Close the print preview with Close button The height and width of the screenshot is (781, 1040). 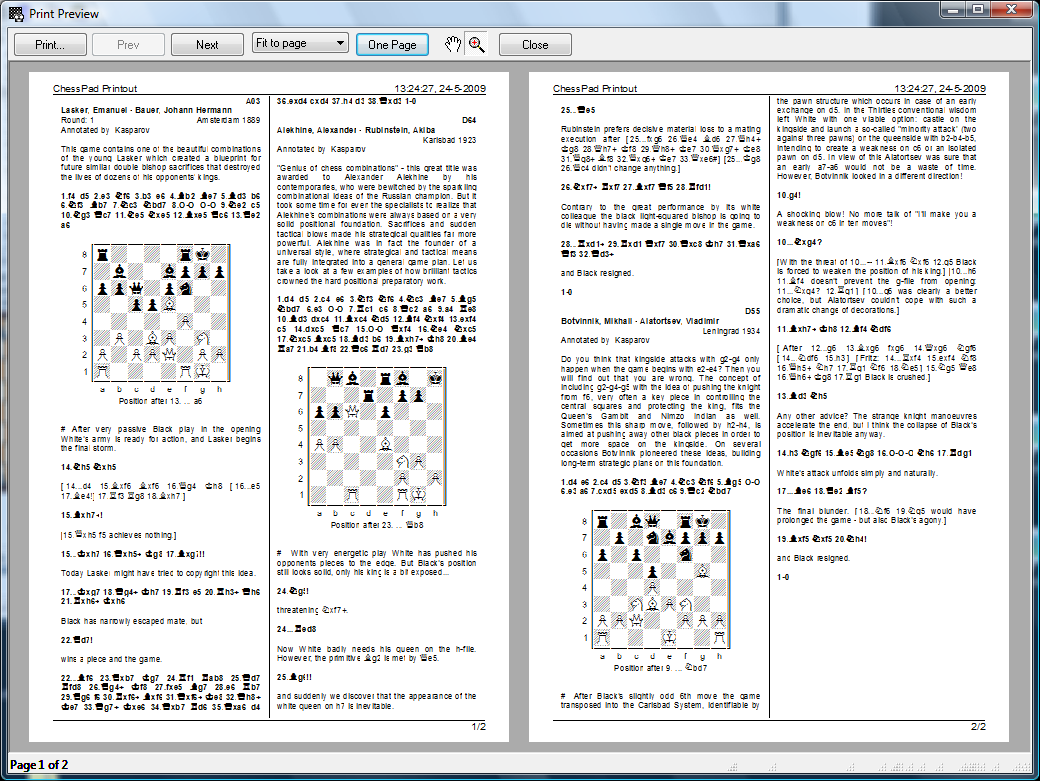(535, 44)
